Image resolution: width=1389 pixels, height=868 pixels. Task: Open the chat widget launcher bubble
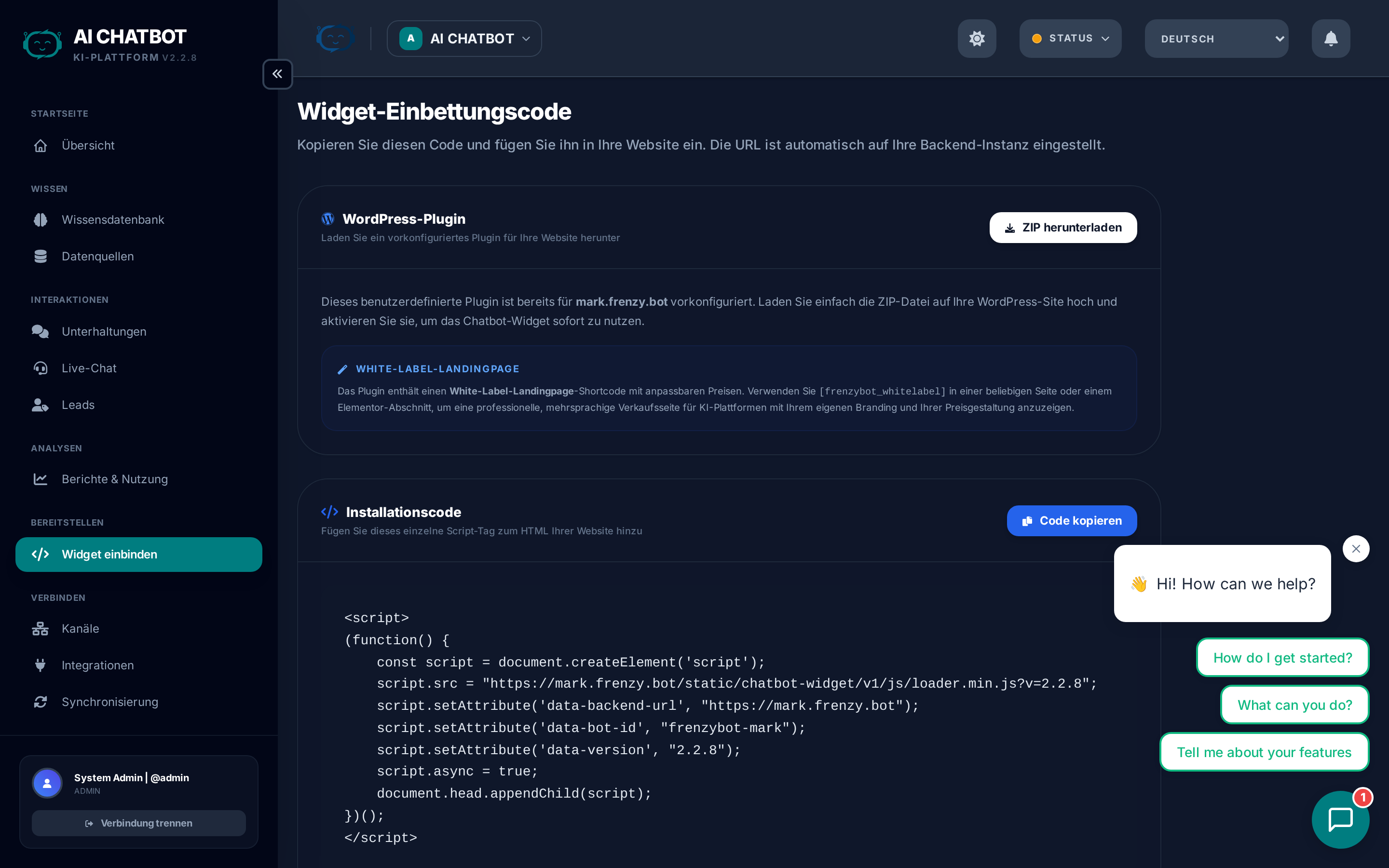click(1341, 819)
